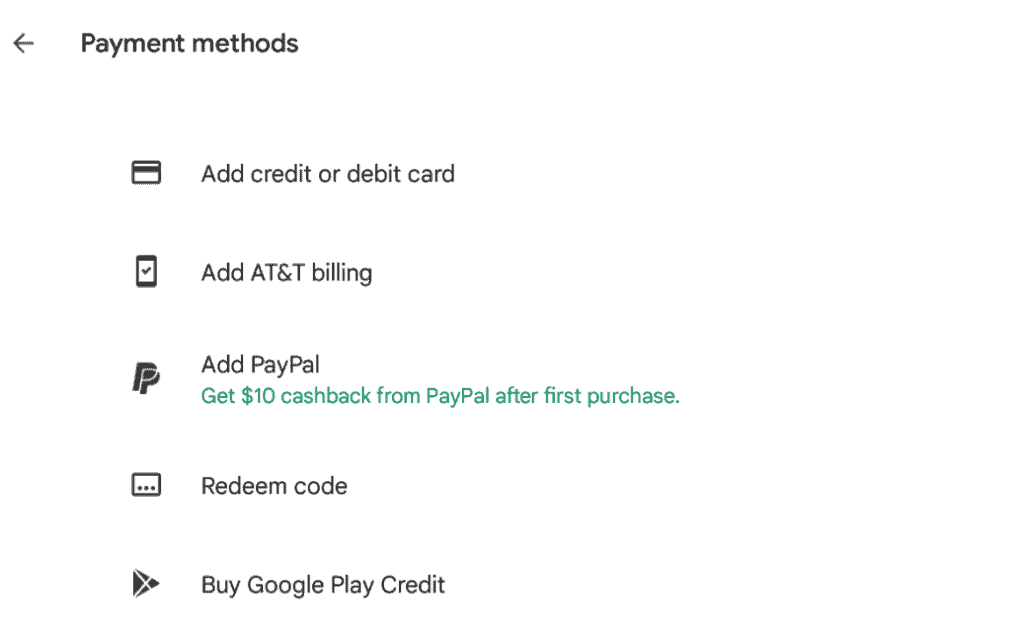This screenshot has width=1024, height=639.
Task: Click the "Payment methods" page title
Action: coord(189,44)
